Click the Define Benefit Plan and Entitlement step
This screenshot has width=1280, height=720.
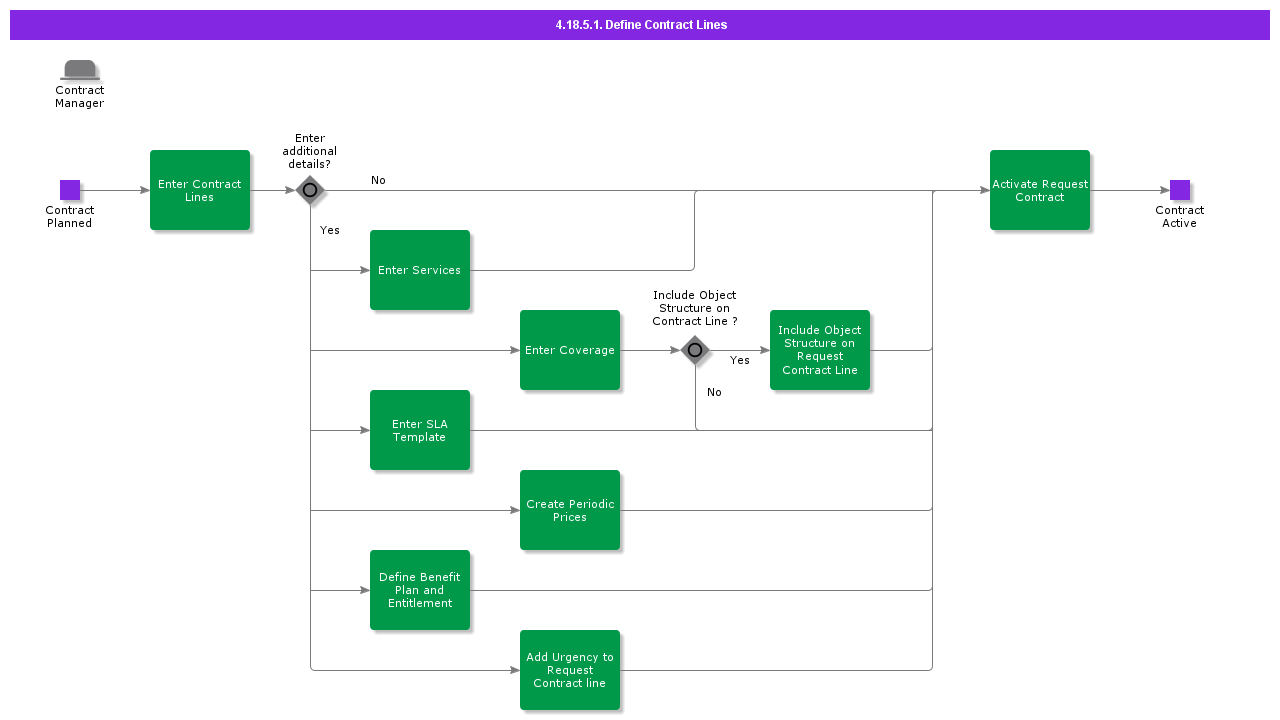(x=420, y=590)
